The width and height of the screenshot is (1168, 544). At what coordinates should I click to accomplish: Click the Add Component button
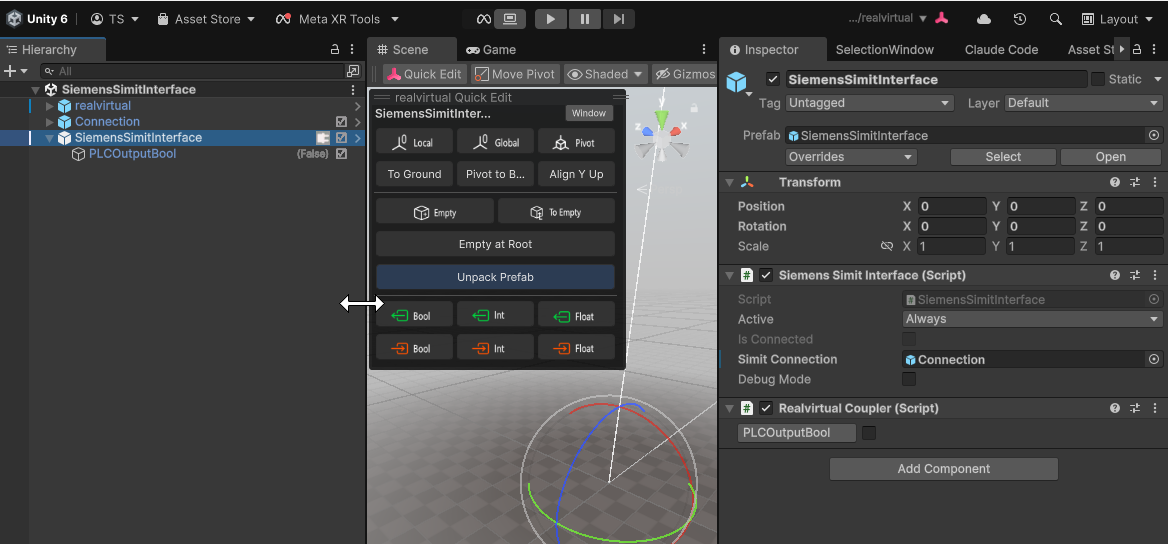(943, 469)
